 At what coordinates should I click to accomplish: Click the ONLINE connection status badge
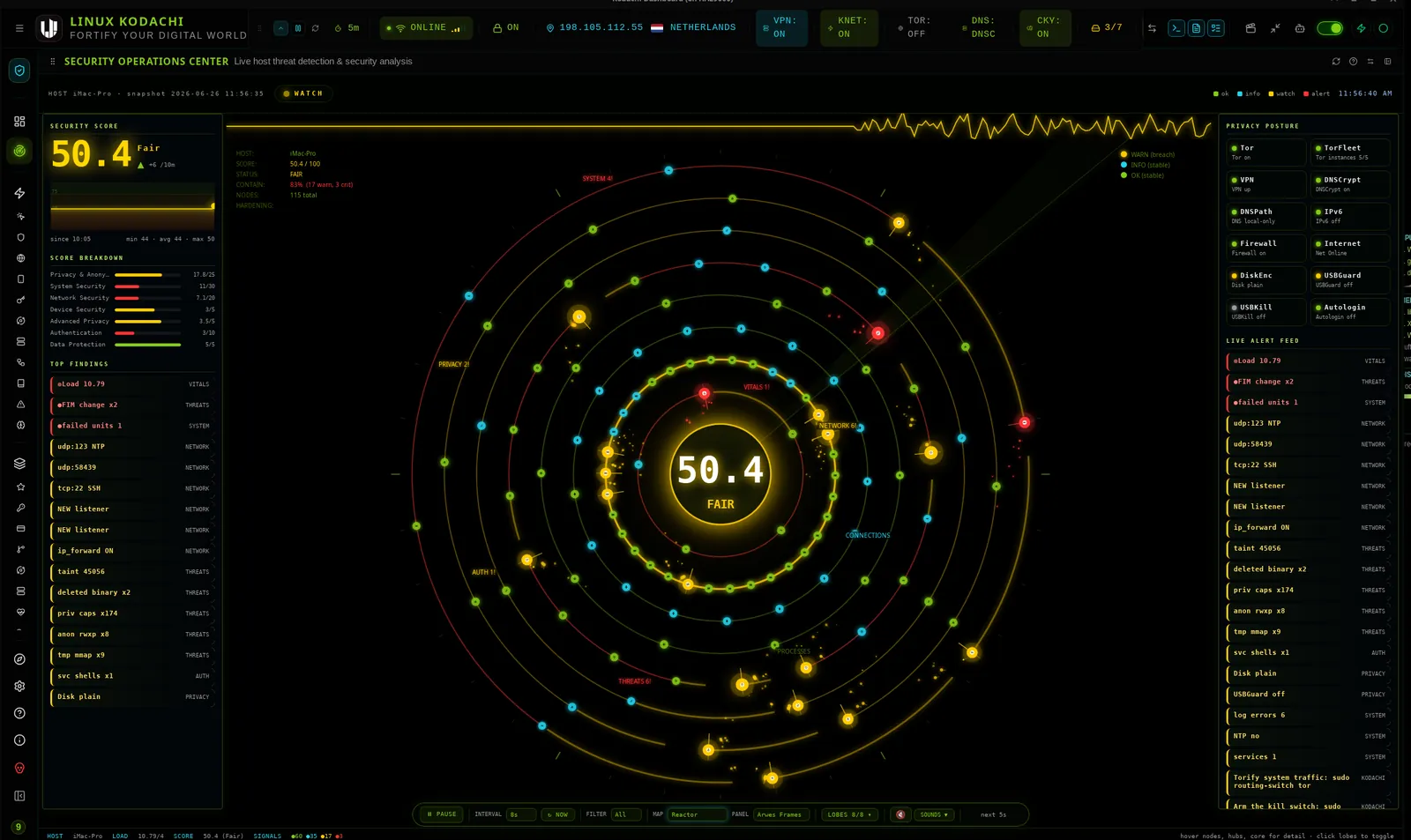pyautogui.click(x=427, y=28)
